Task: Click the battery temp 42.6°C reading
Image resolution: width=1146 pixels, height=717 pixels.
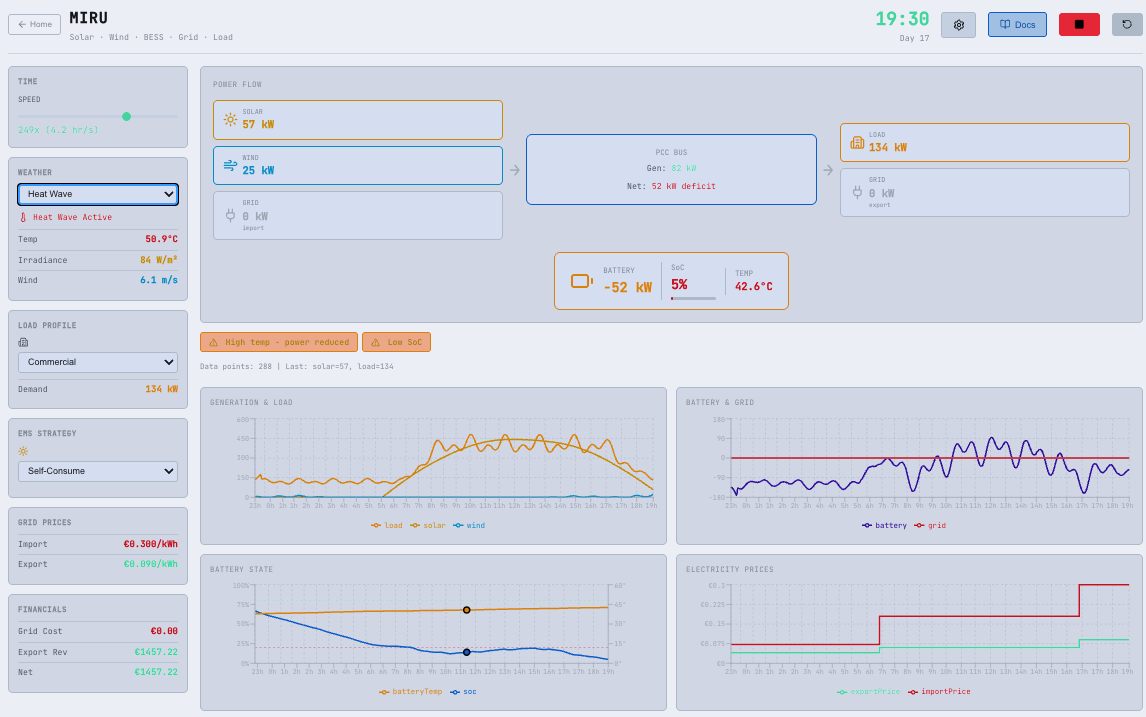Action: [754, 287]
